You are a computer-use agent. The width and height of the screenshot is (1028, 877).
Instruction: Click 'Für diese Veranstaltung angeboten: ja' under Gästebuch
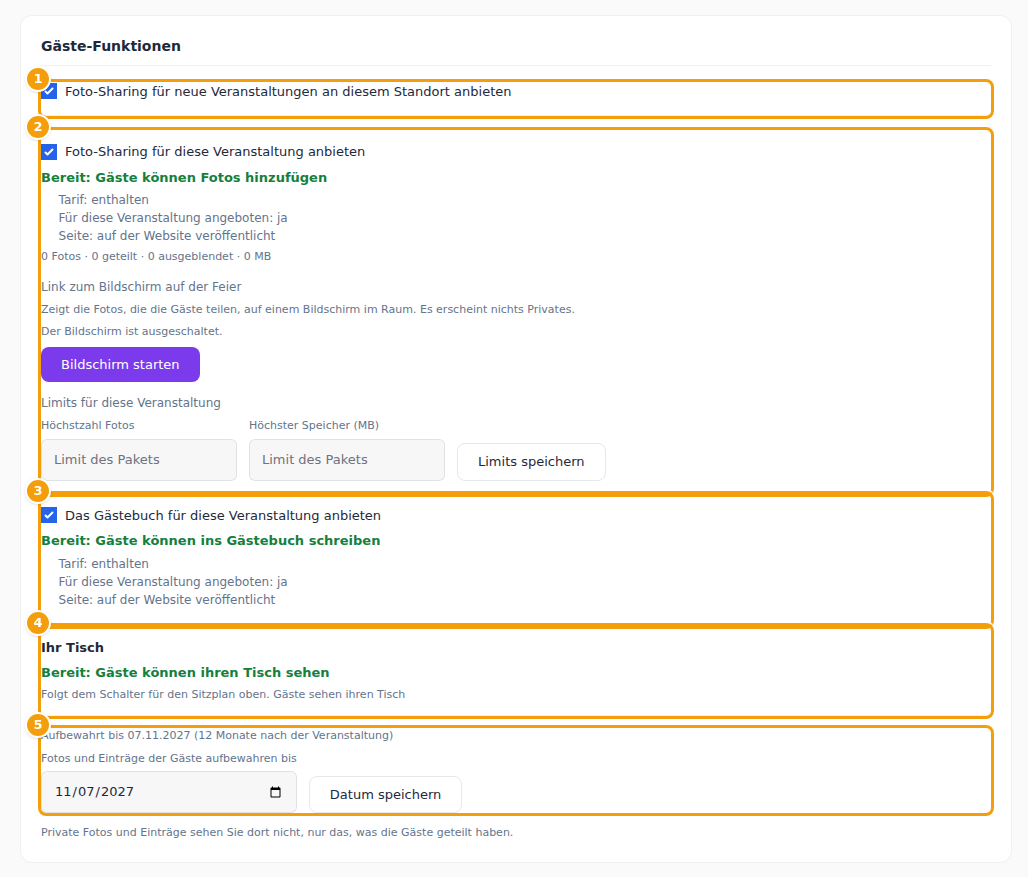tap(173, 581)
